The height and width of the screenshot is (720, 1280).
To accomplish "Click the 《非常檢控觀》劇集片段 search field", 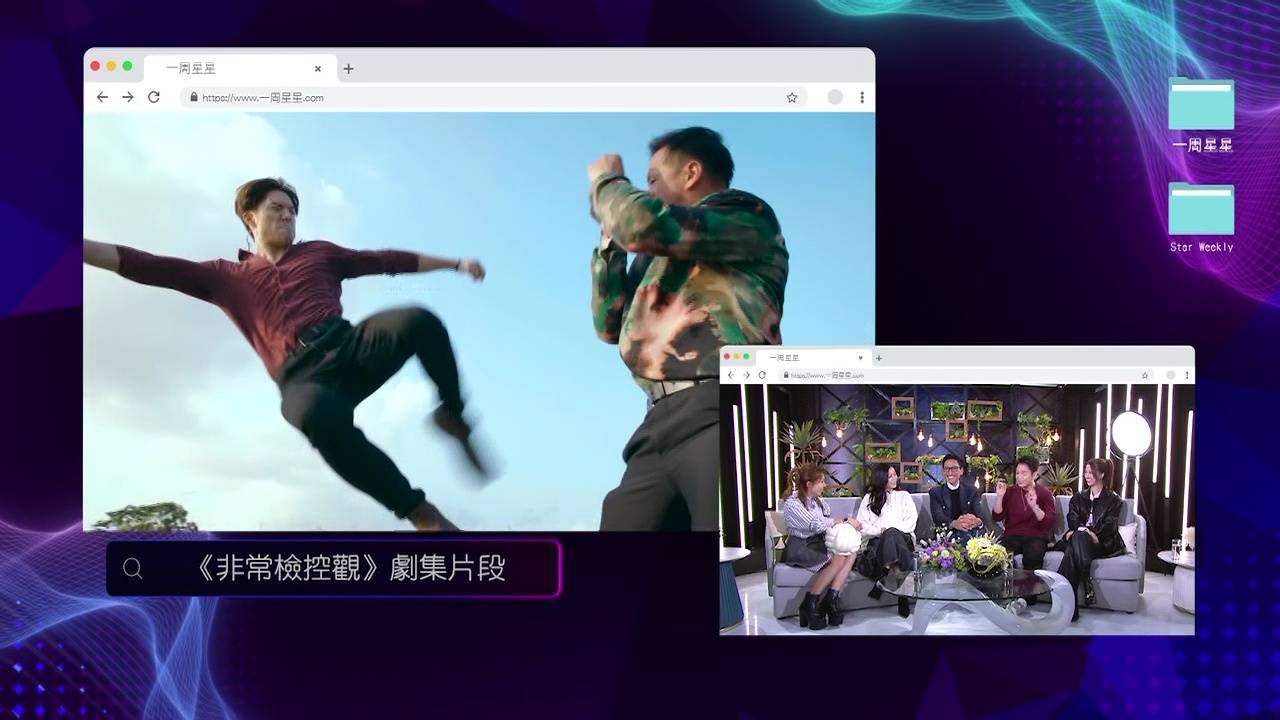I will click(350, 569).
